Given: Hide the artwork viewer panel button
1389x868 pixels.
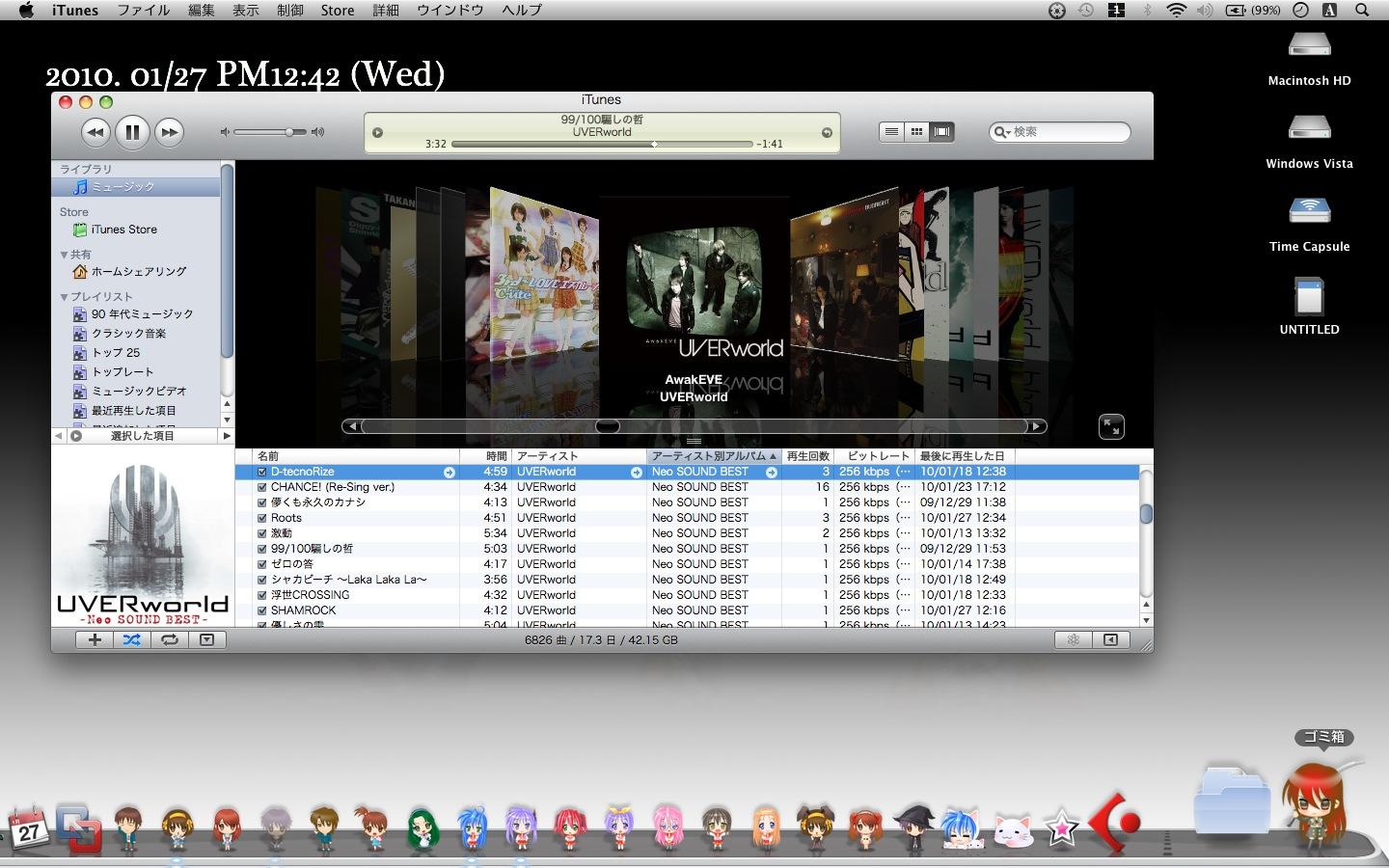Looking at the screenshot, I should point(206,639).
